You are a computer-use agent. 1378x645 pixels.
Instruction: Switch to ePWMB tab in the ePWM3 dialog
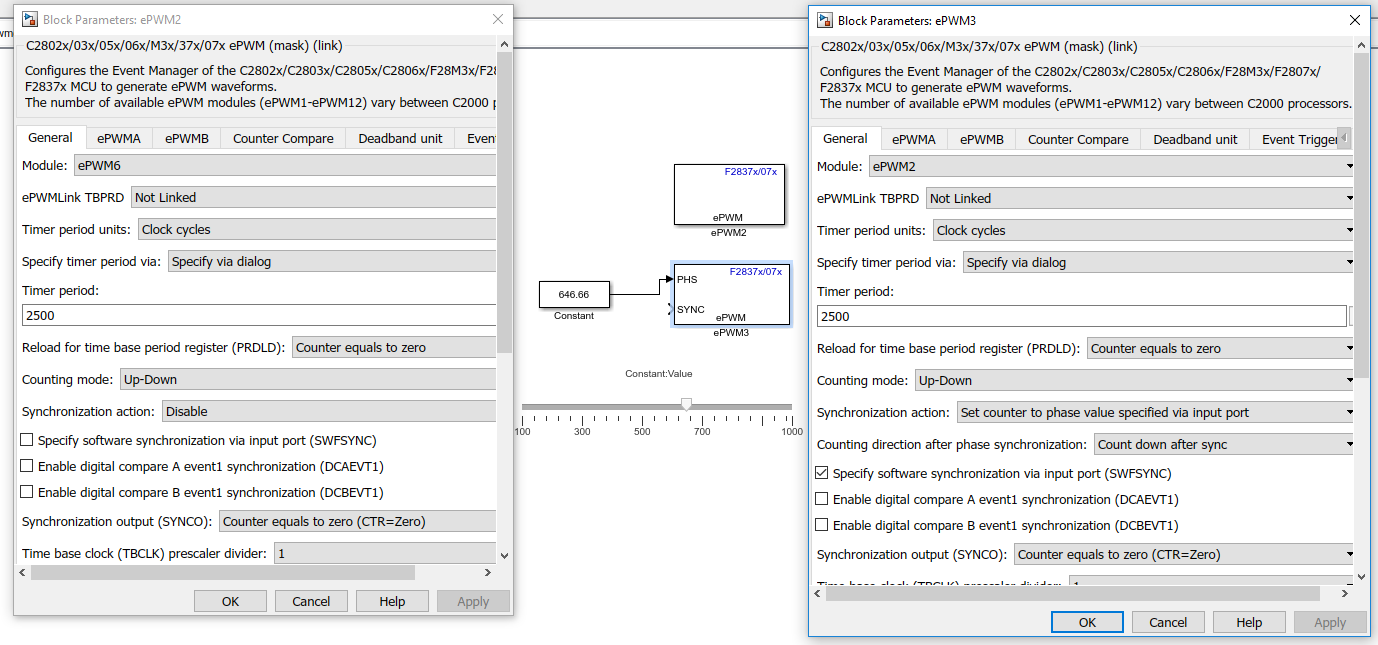pyautogui.click(x=982, y=139)
